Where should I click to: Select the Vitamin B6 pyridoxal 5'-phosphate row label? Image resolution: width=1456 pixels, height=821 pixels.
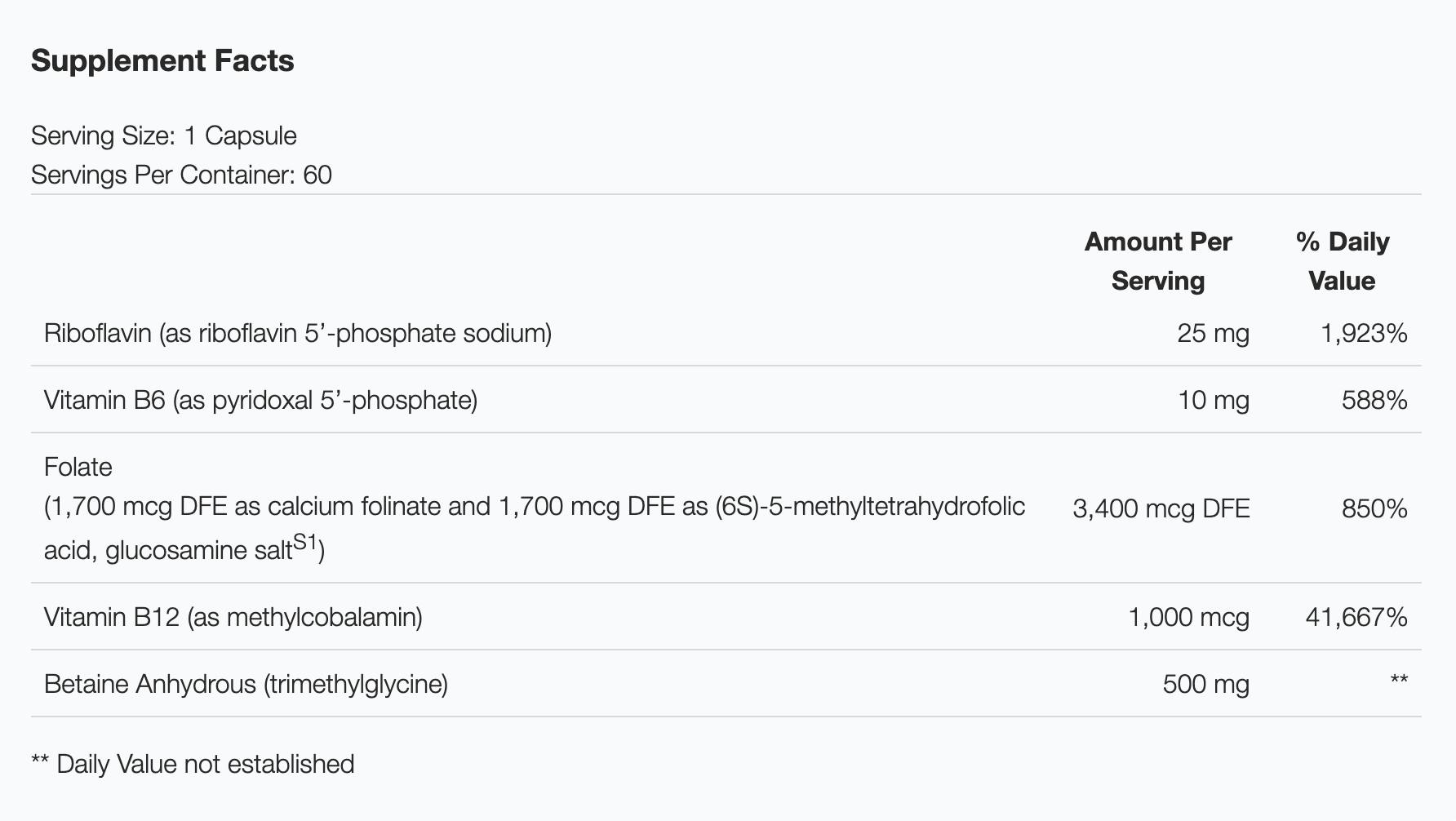(260, 400)
